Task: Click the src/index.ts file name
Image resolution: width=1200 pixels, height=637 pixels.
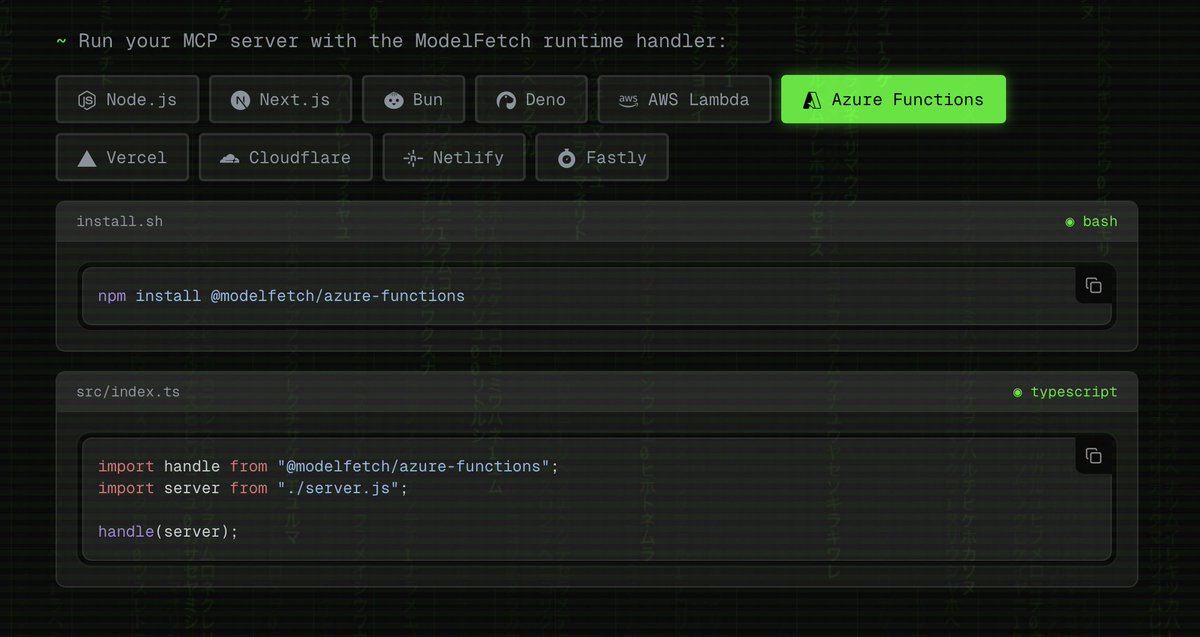Action: click(x=128, y=392)
